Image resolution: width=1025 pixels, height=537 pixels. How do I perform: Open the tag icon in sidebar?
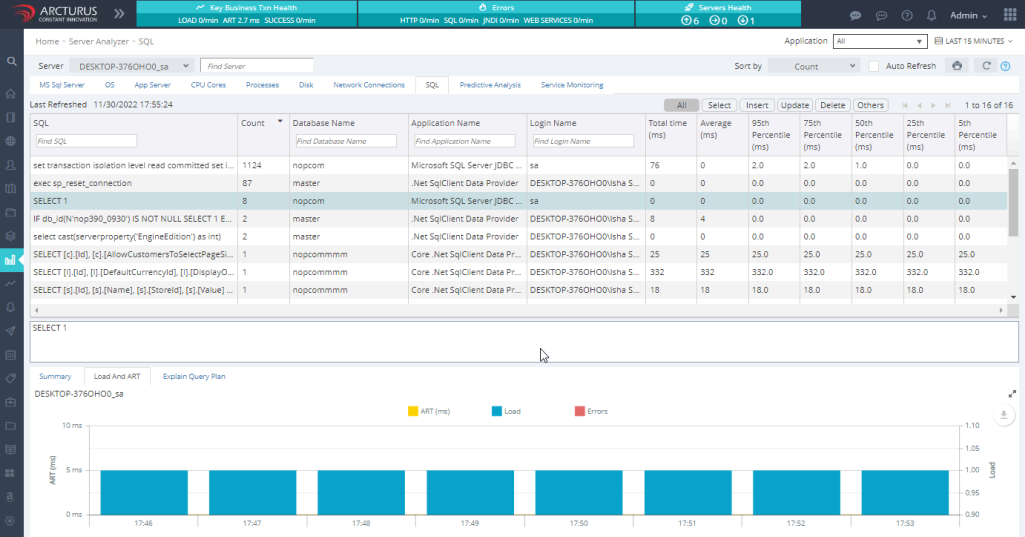(10, 378)
